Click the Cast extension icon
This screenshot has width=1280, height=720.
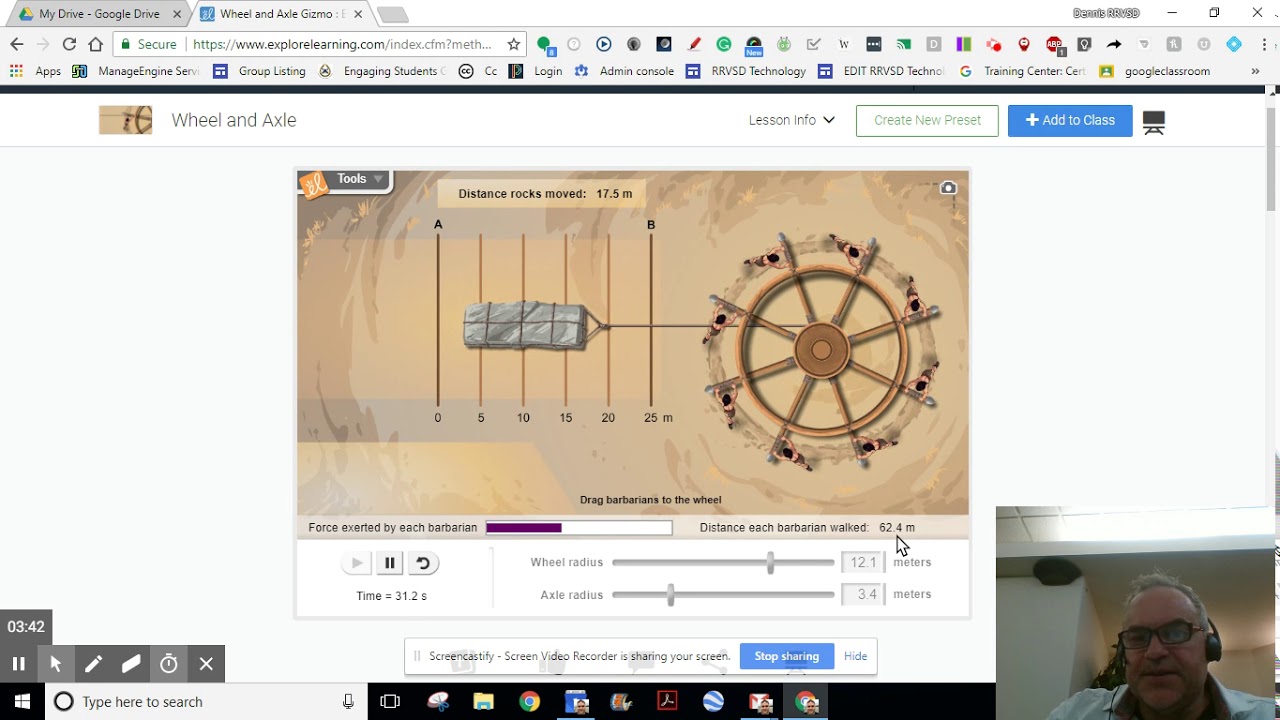(904, 44)
